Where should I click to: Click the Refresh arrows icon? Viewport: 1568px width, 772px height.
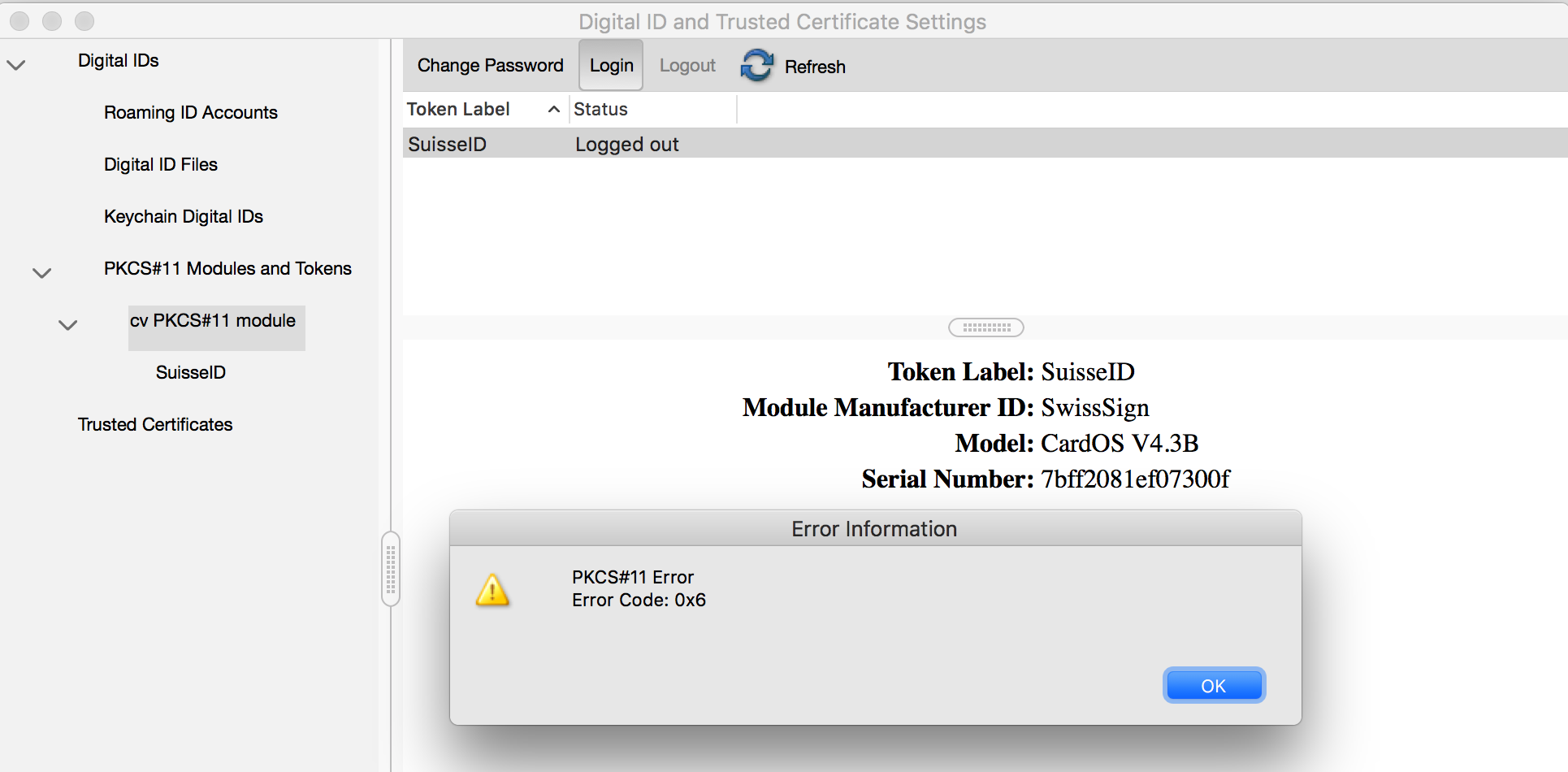[x=756, y=66]
